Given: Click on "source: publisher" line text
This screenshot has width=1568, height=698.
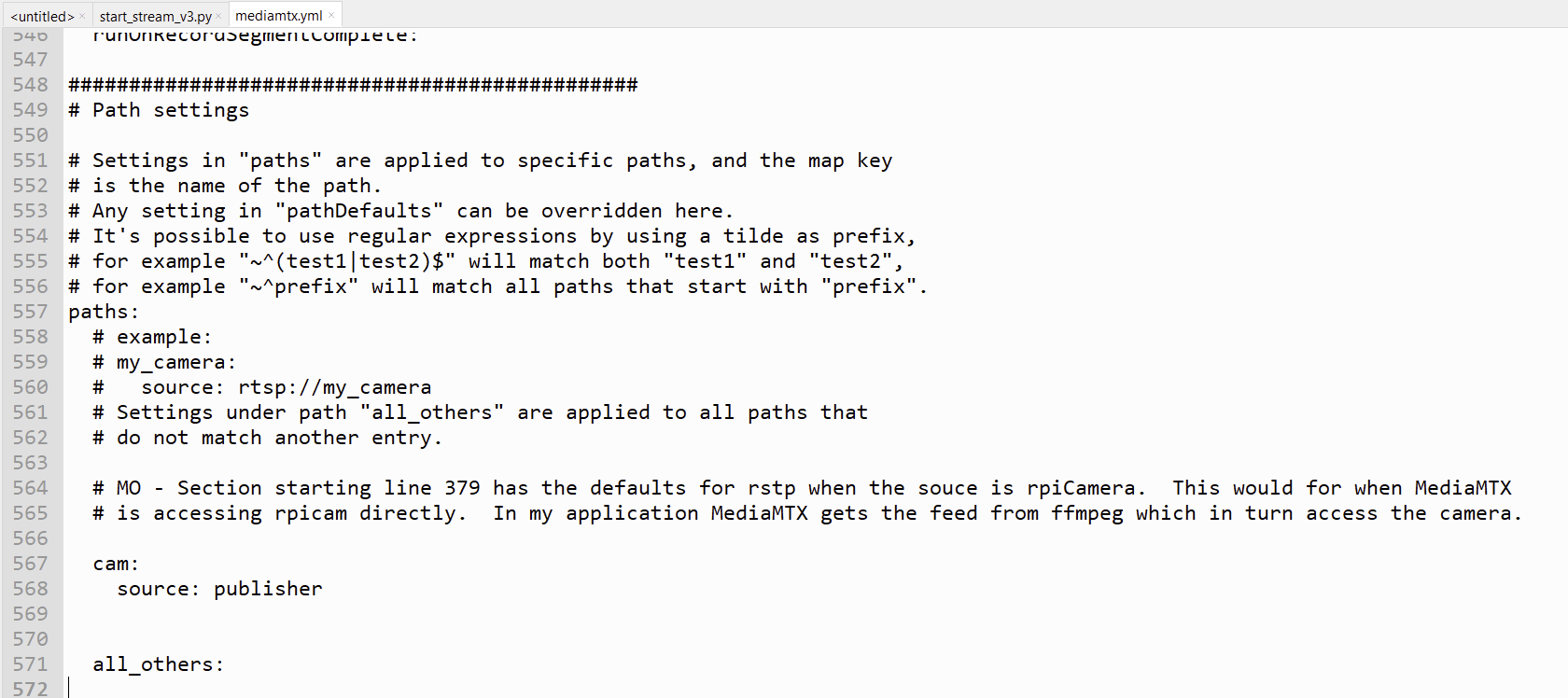Looking at the screenshot, I should click(x=219, y=589).
